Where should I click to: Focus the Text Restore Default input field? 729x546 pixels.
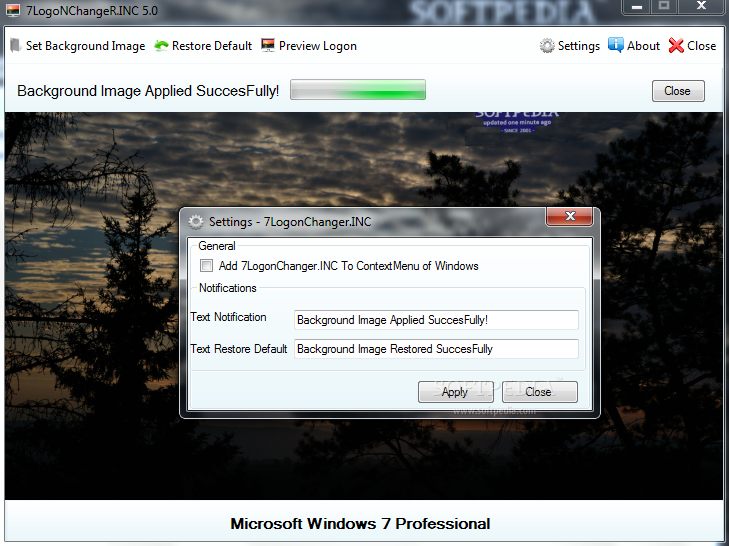click(x=436, y=349)
